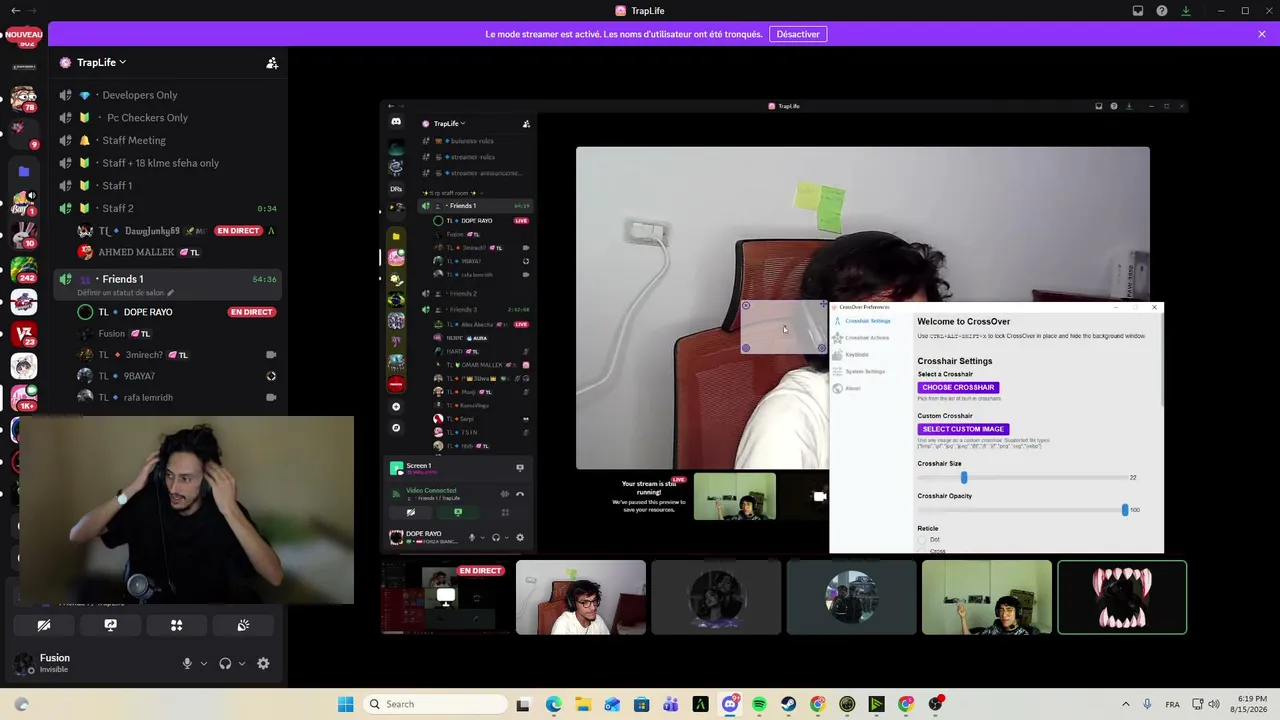The height and width of the screenshot is (720, 1280).
Task: Join Staff + 18 klme sfeha only channel
Action: 168,163
